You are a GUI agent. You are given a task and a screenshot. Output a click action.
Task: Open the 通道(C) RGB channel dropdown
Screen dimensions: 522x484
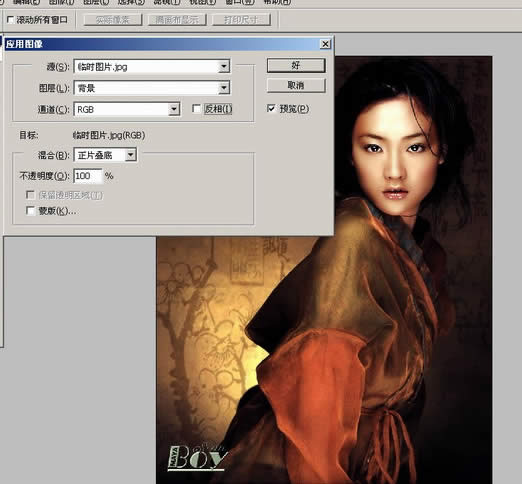127,109
